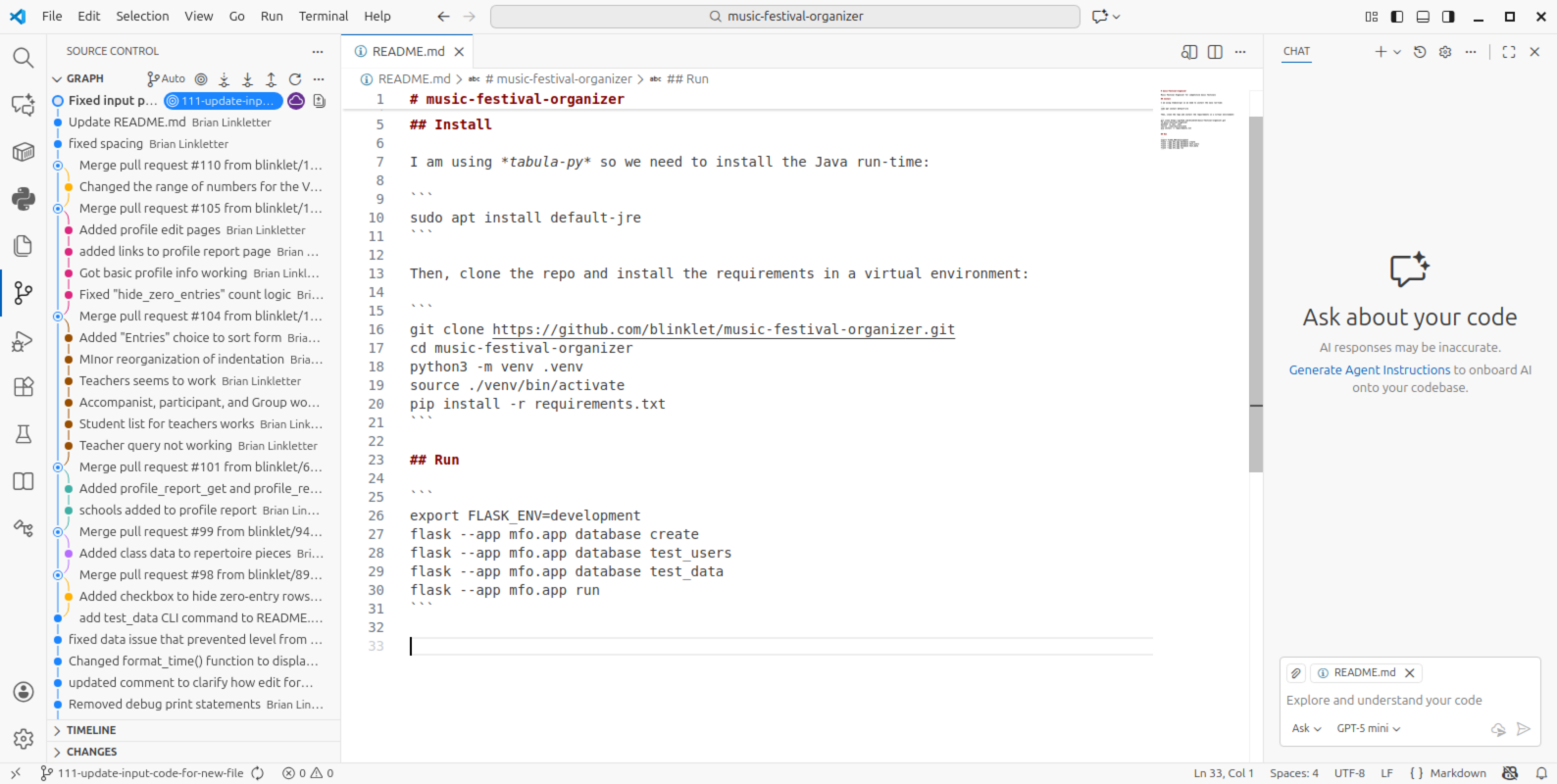The width and height of the screenshot is (1557, 784).
Task: Toggle the secondary side bar visibility
Action: click(x=1448, y=17)
